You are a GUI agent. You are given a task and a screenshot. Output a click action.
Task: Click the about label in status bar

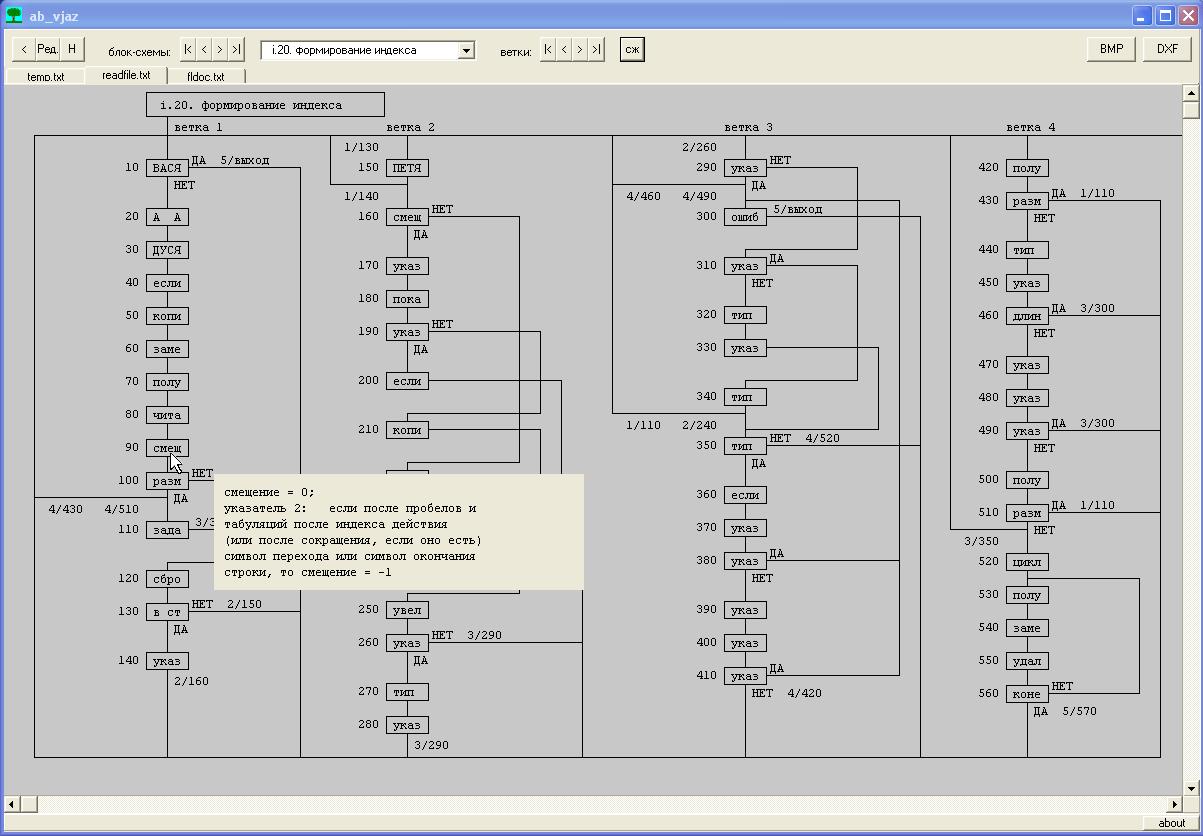click(x=1171, y=823)
